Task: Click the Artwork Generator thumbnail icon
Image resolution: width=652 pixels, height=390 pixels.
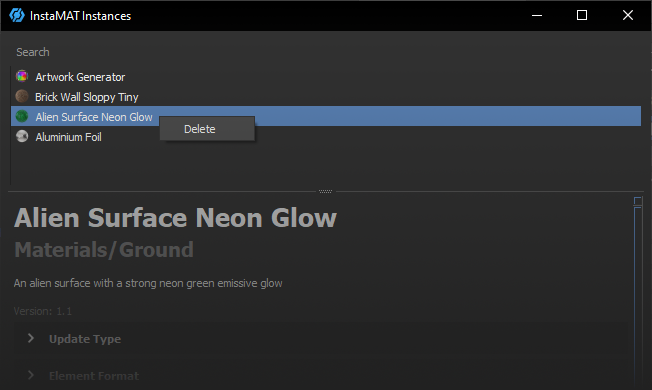Action: click(x=22, y=77)
